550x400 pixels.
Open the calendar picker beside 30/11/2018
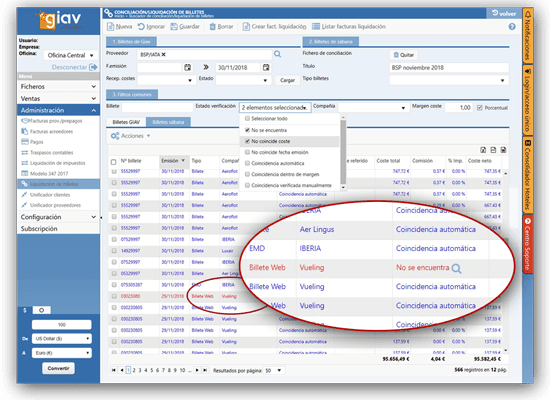coord(266,67)
